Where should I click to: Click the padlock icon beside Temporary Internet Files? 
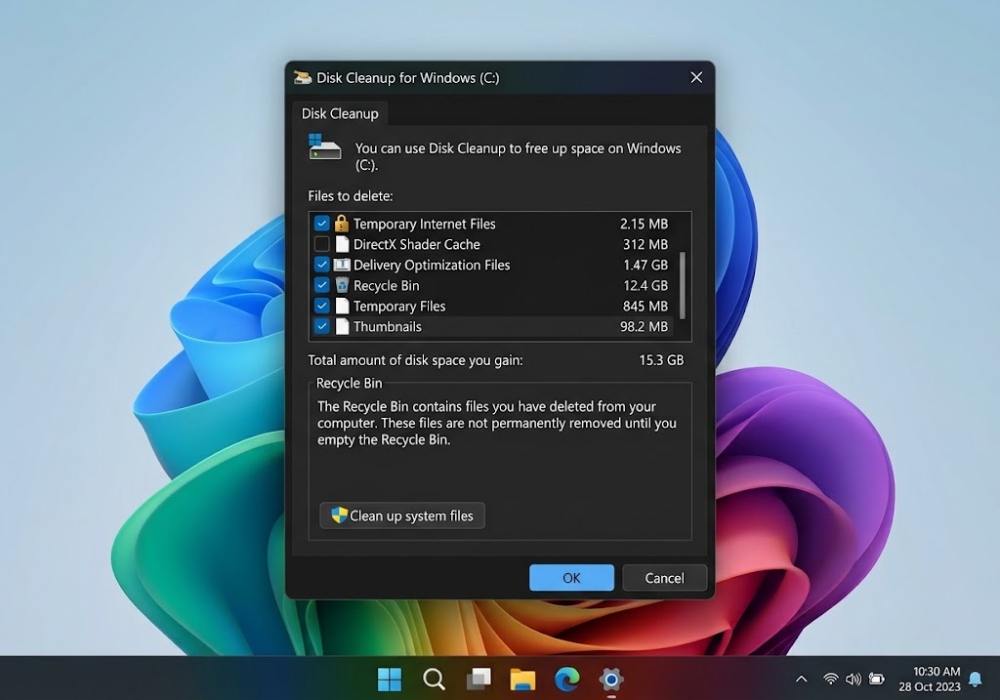(x=342, y=223)
